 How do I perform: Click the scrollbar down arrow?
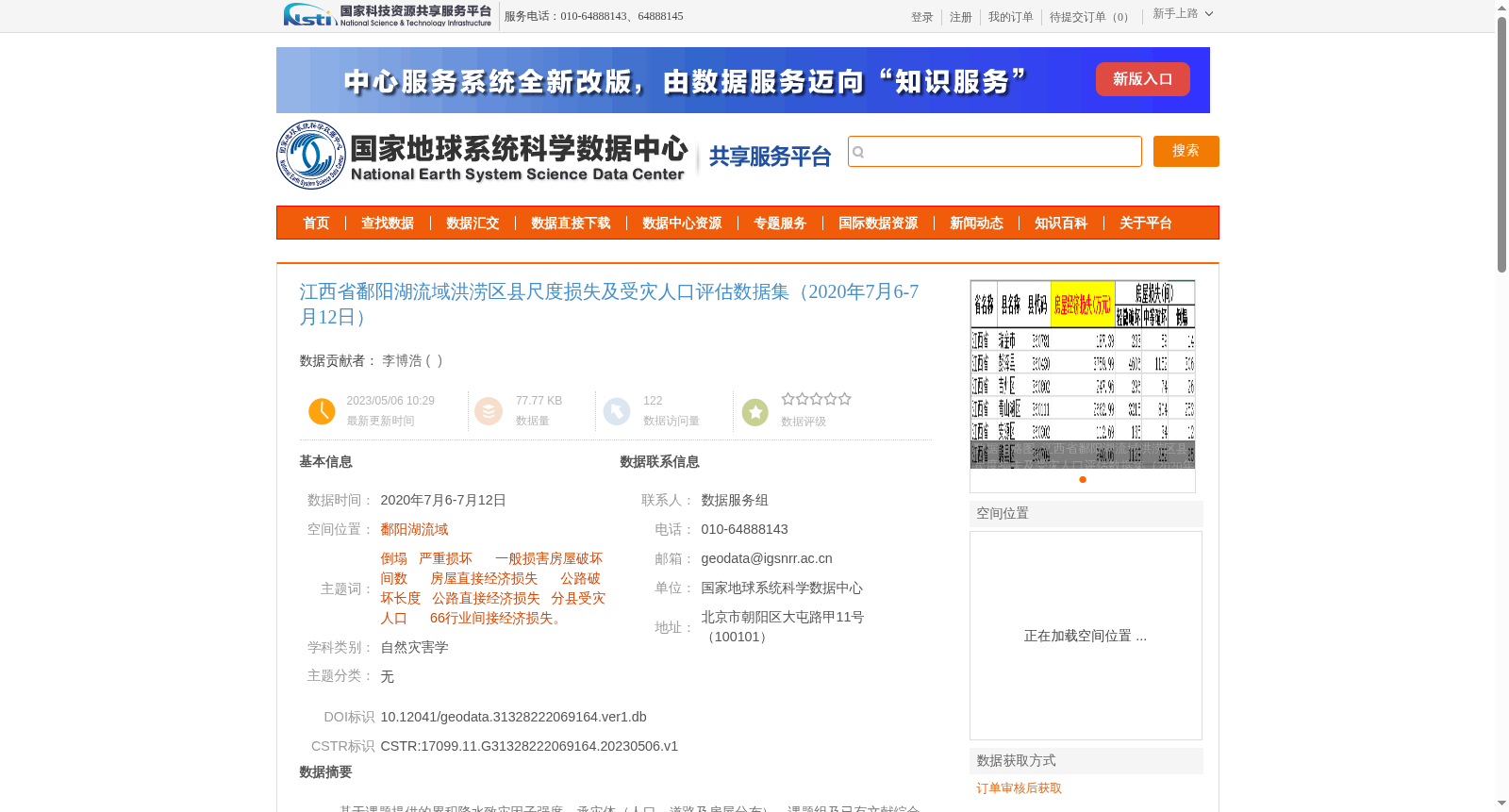1501,804
